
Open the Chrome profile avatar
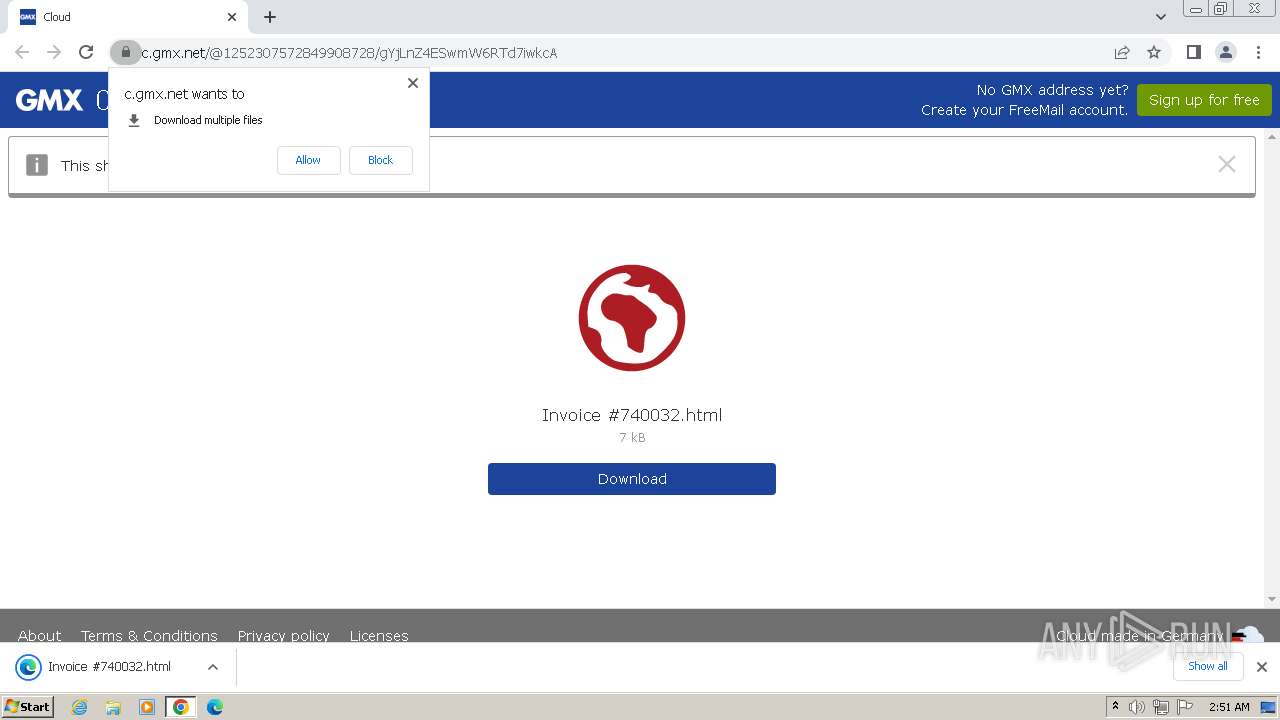(x=1225, y=52)
